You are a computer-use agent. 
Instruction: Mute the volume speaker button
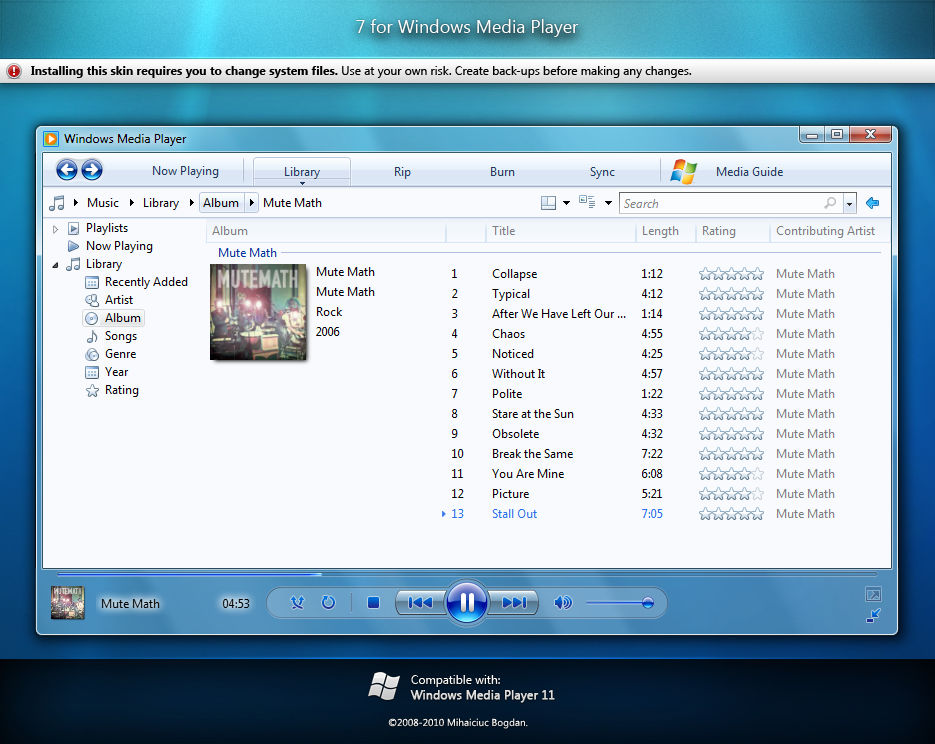(562, 603)
